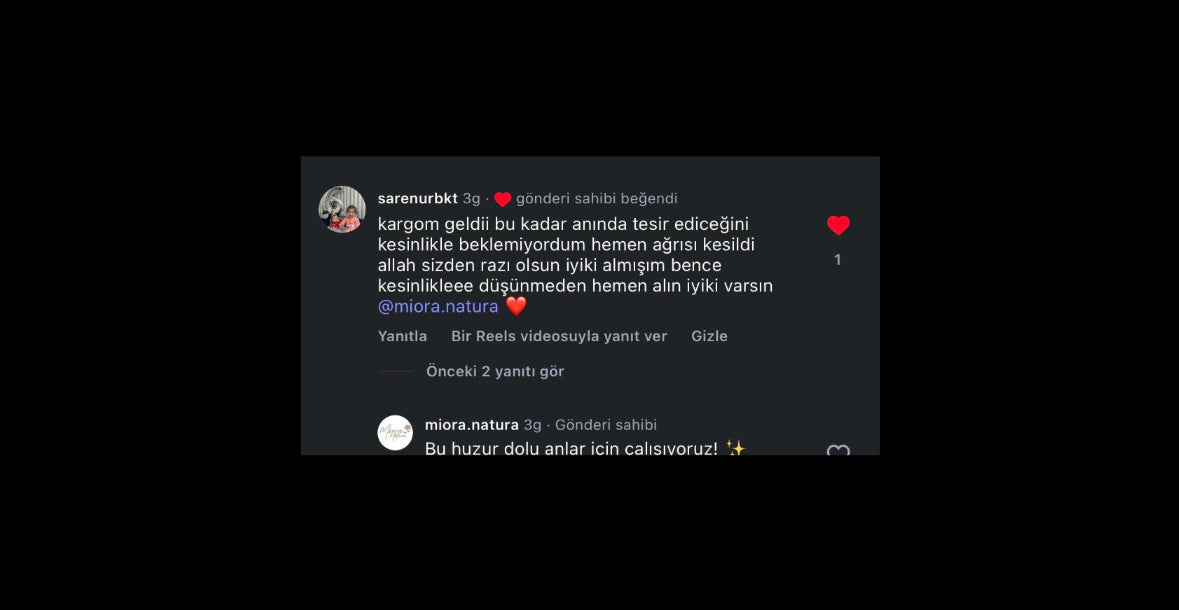The height and width of the screenshot is (610, 1179).
Task: Open miora.natura's round logo avatar
Action: tap(395, 432)
